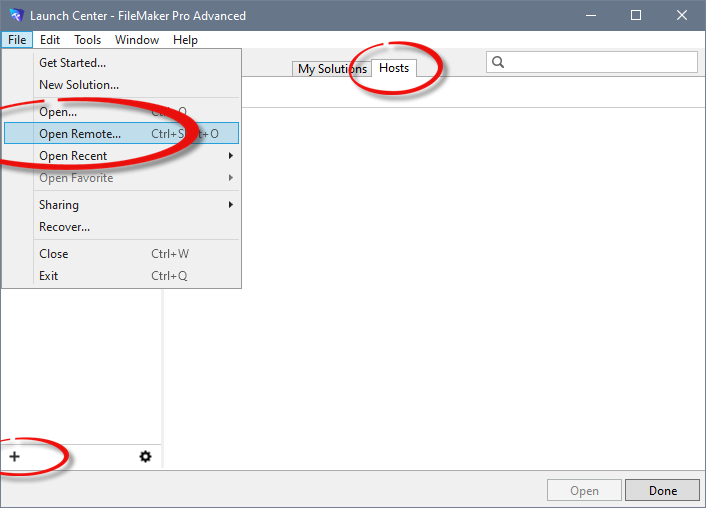The width and height of the screenshot is (706, 508).
Task: Open the File menu
Action: point(17,40)
